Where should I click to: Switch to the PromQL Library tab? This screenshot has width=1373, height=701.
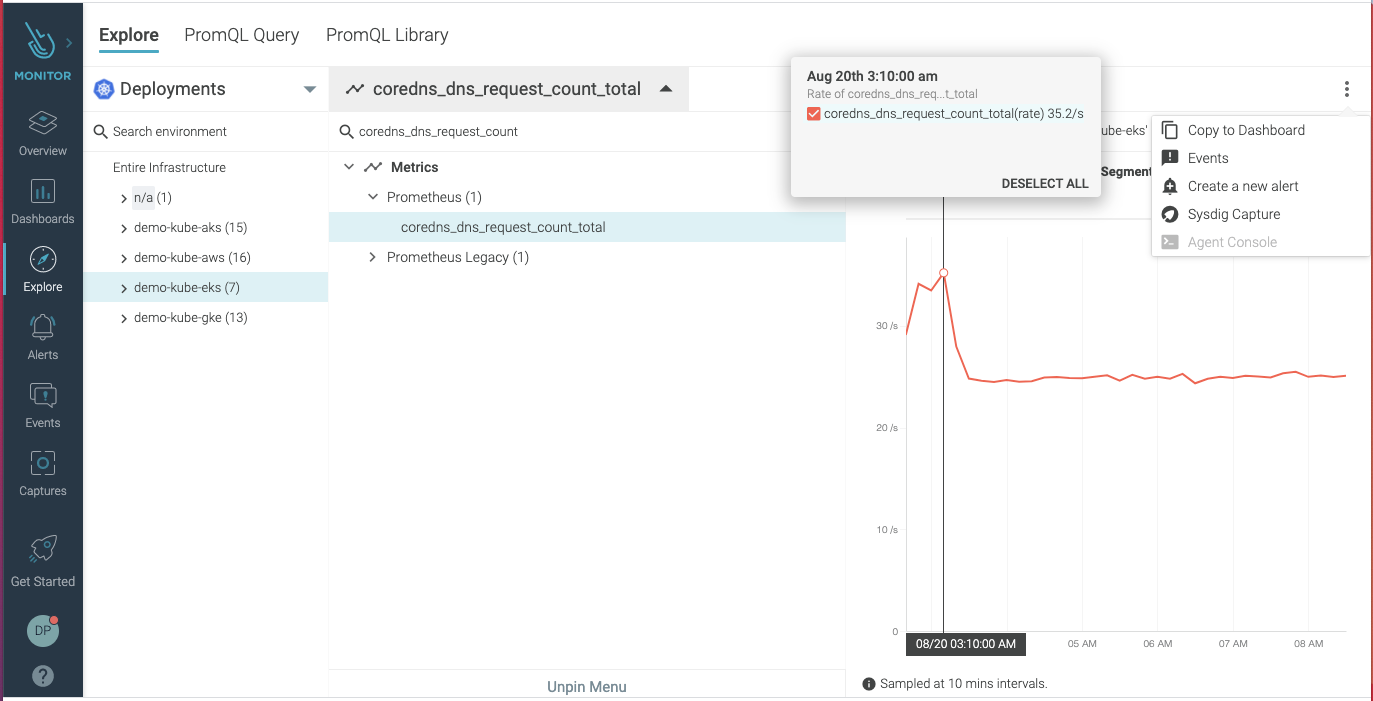coord(387,35)
